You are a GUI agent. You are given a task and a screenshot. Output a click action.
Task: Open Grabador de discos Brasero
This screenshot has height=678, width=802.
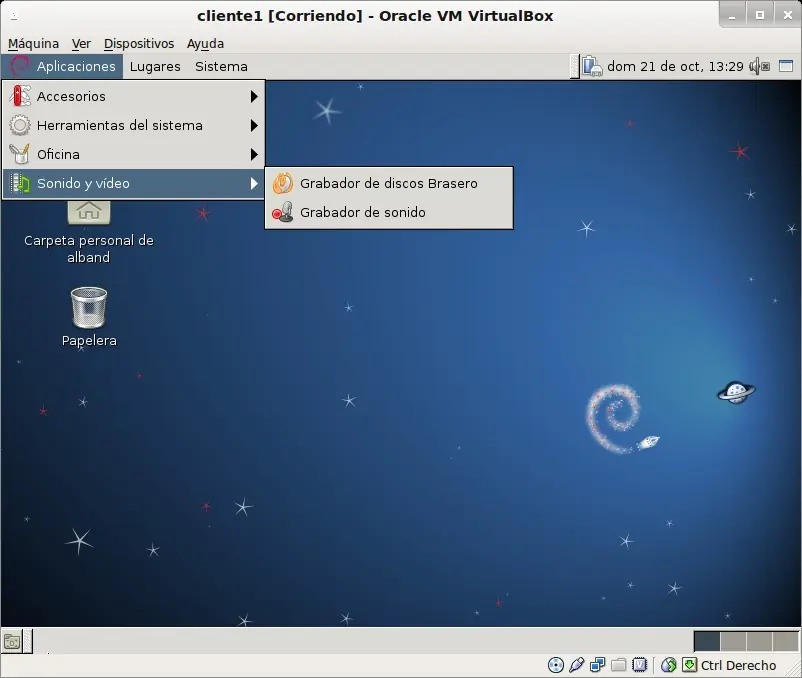tap(389, 183)
